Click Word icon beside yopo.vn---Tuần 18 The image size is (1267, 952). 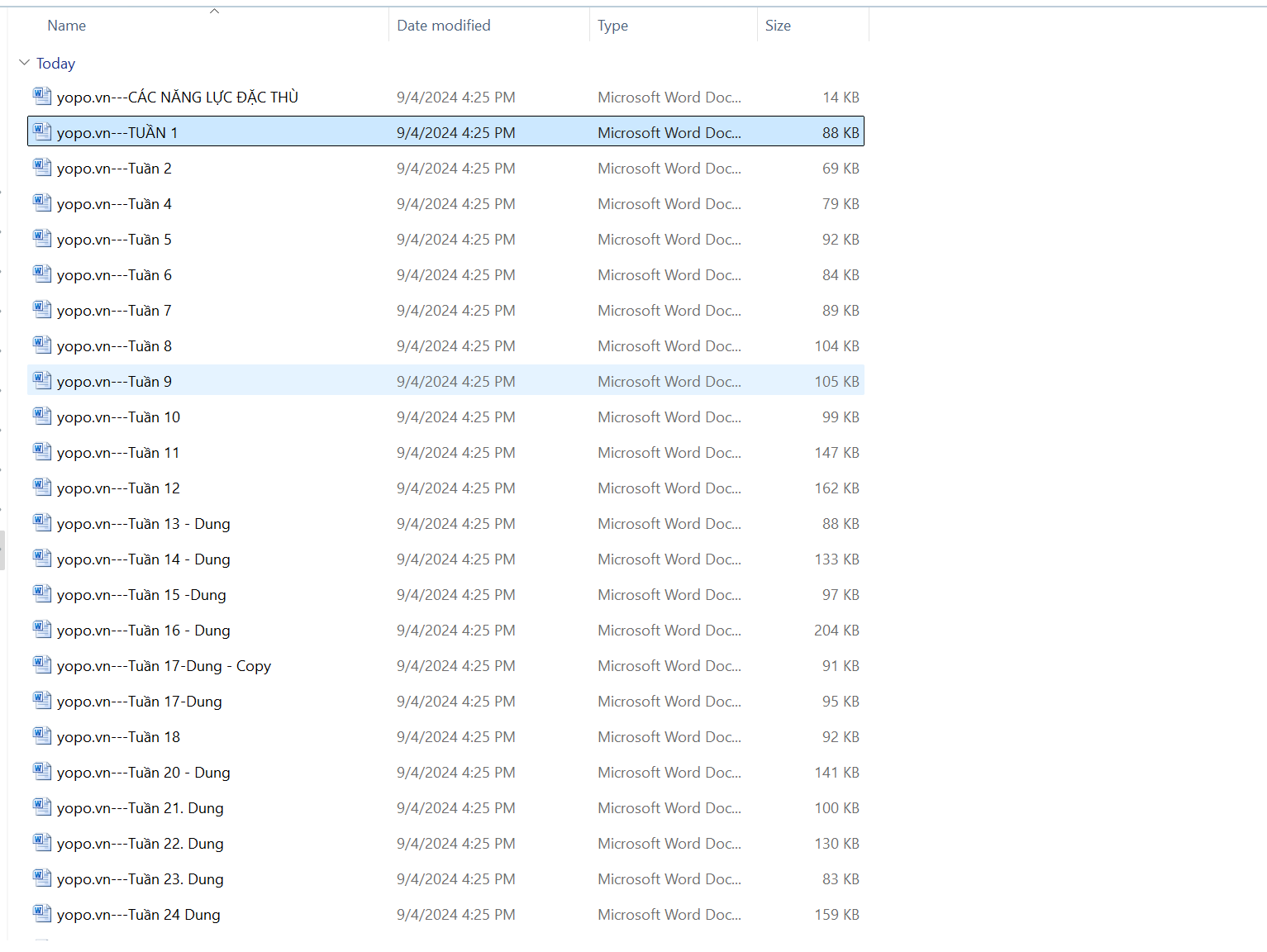point(42,735)
